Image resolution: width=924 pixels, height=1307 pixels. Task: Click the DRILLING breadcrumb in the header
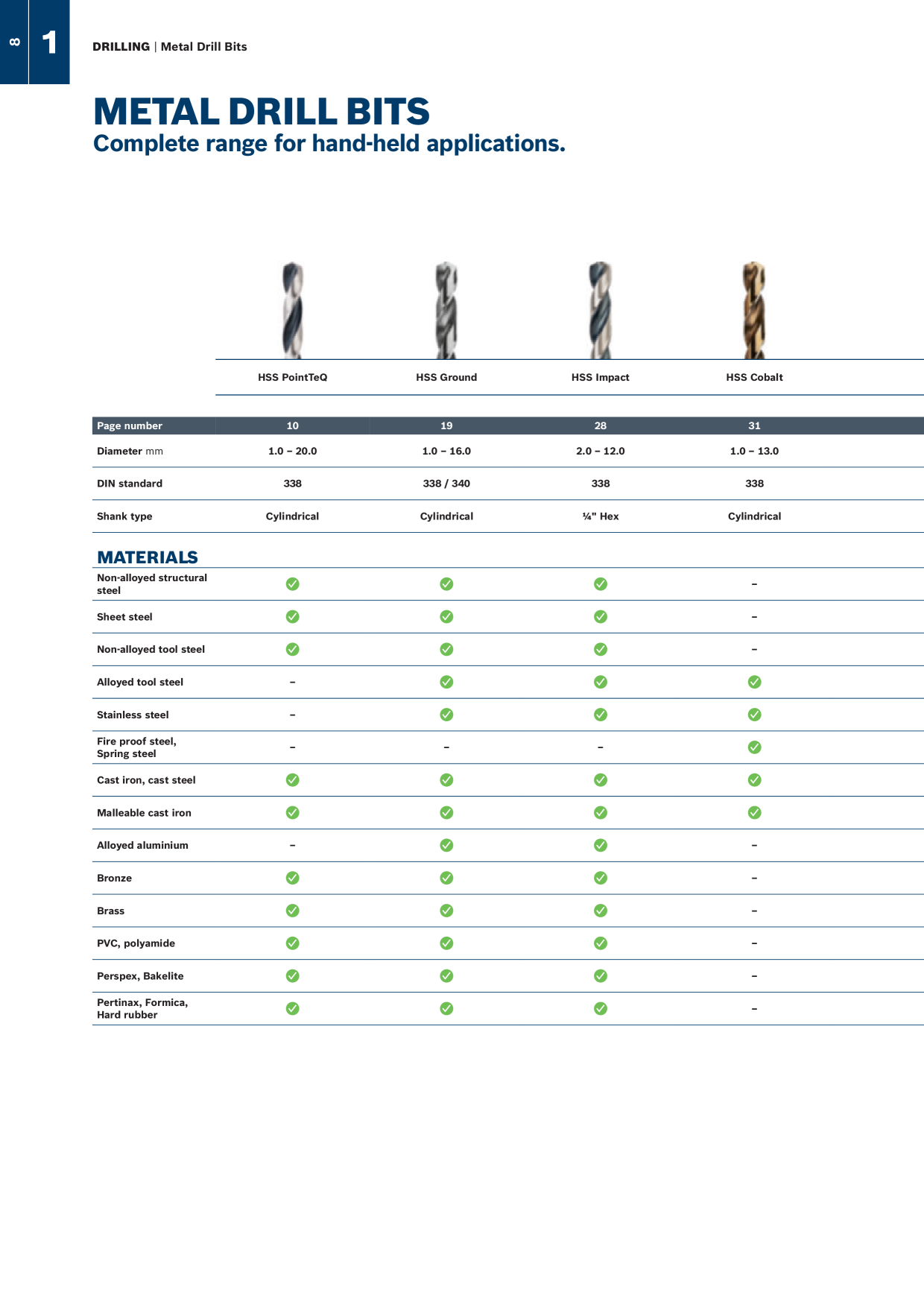(121, 46)
